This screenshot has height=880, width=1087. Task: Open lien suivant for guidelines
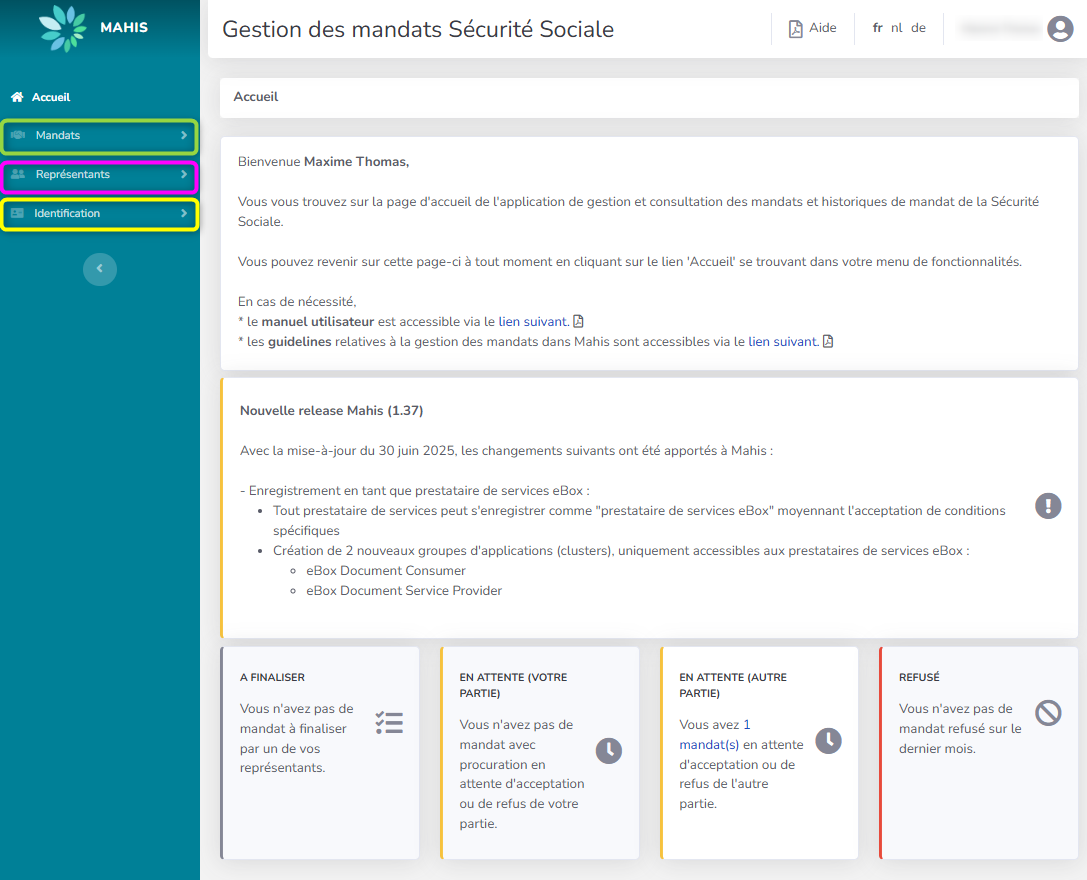pos(783,342)
